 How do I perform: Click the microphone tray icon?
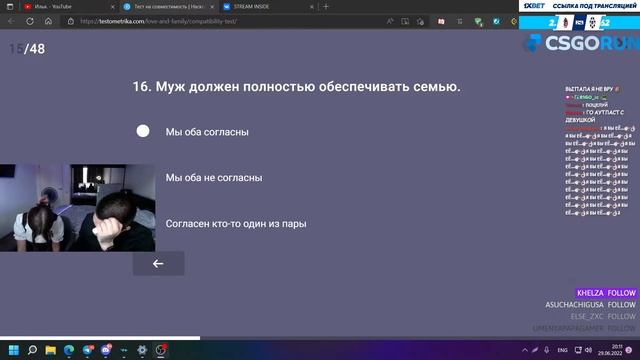(x=547, y=350)
